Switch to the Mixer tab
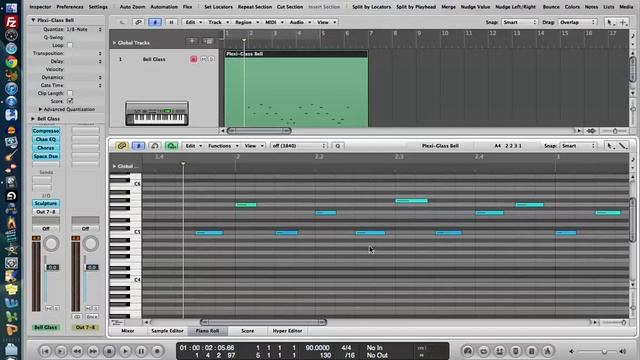640x360 pixels. (128, 331)
